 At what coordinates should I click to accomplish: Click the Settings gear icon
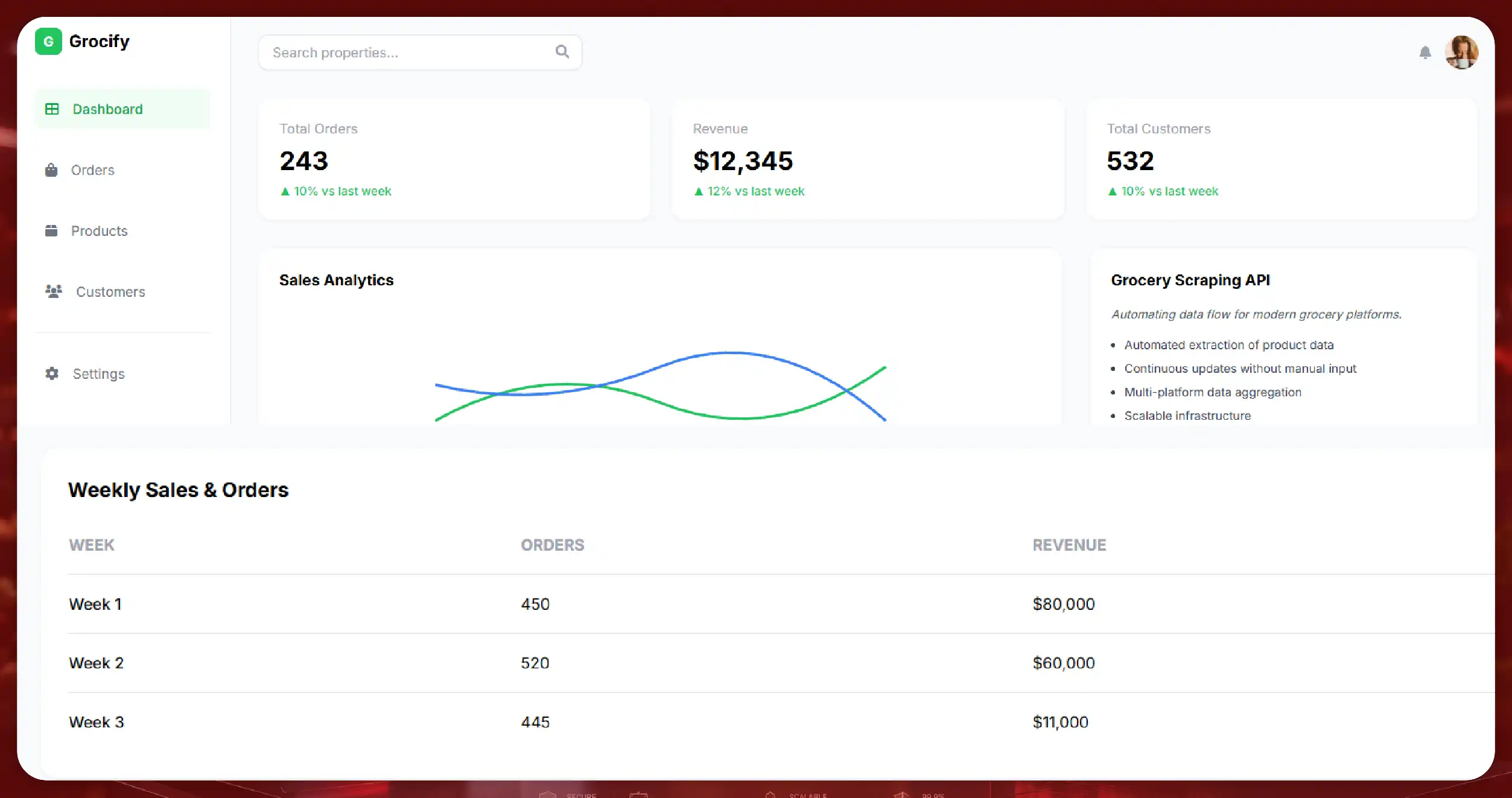pos(52,373)
